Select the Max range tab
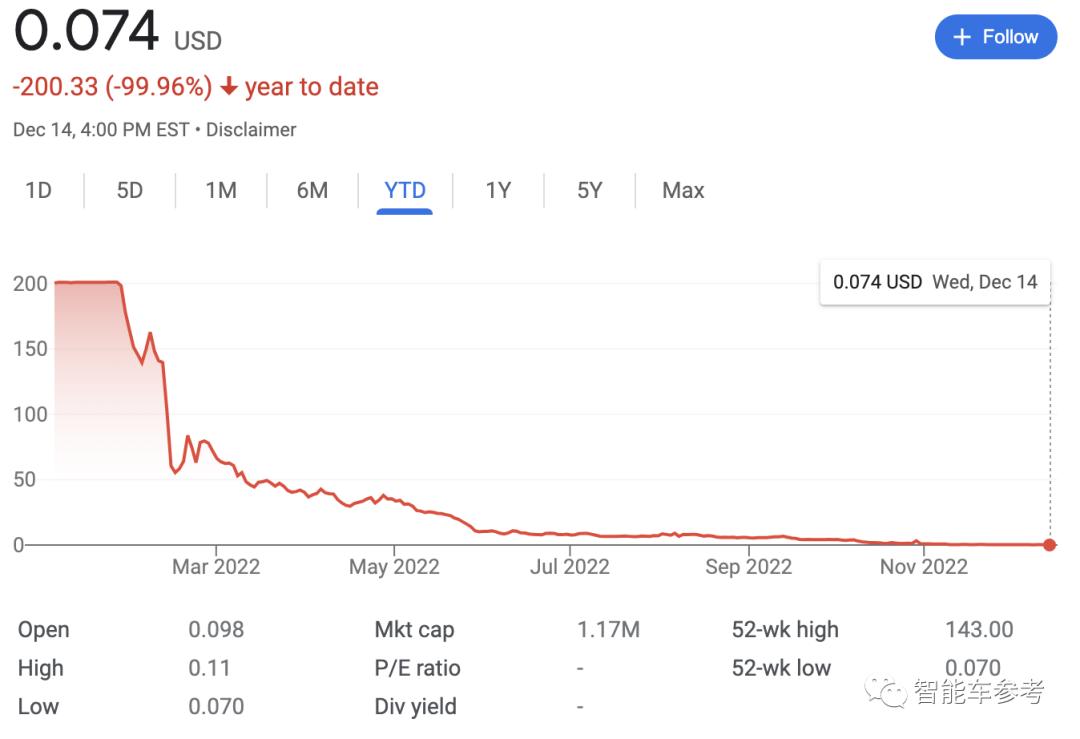Viewport: 1080px width, 739px height. (683, 190)
